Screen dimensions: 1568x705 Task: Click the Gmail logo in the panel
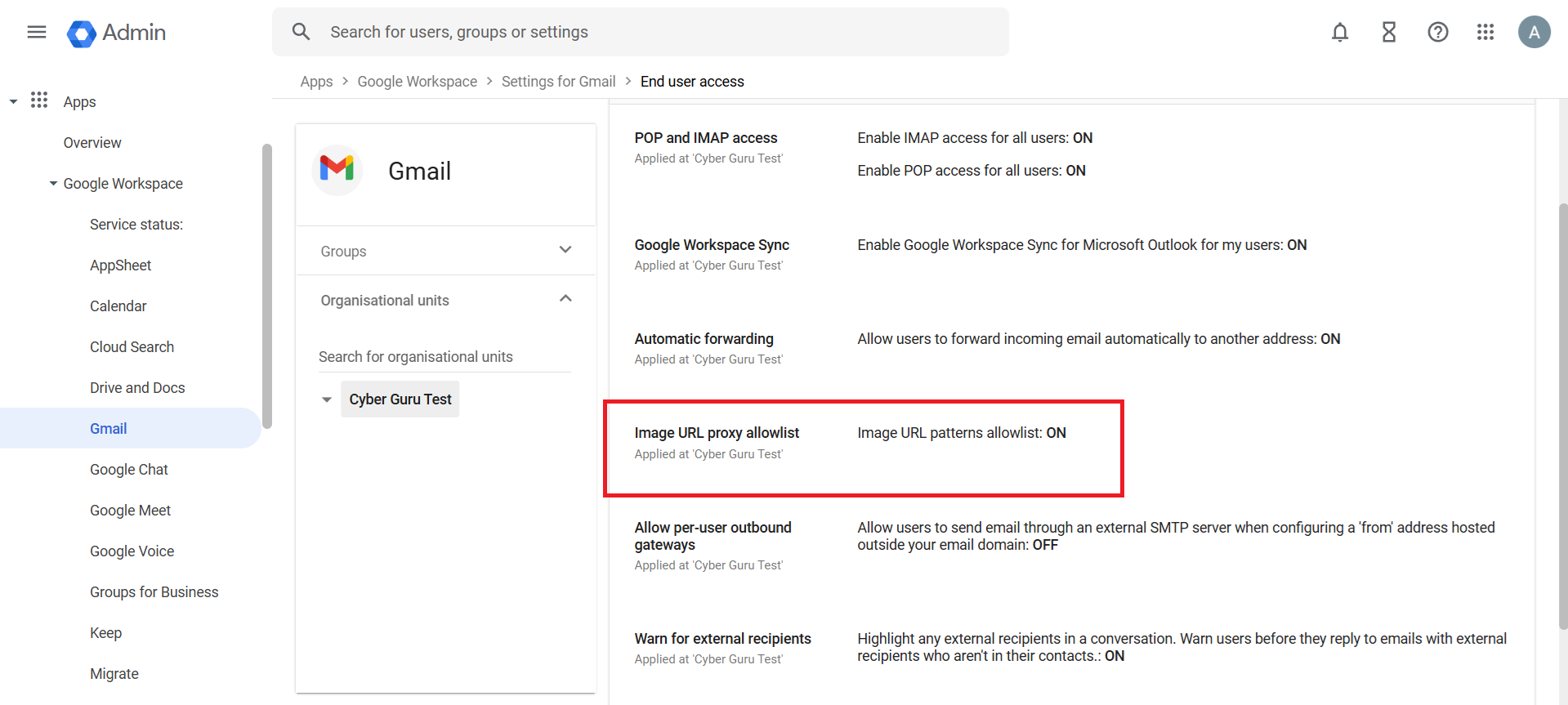(x=337, y=170)
